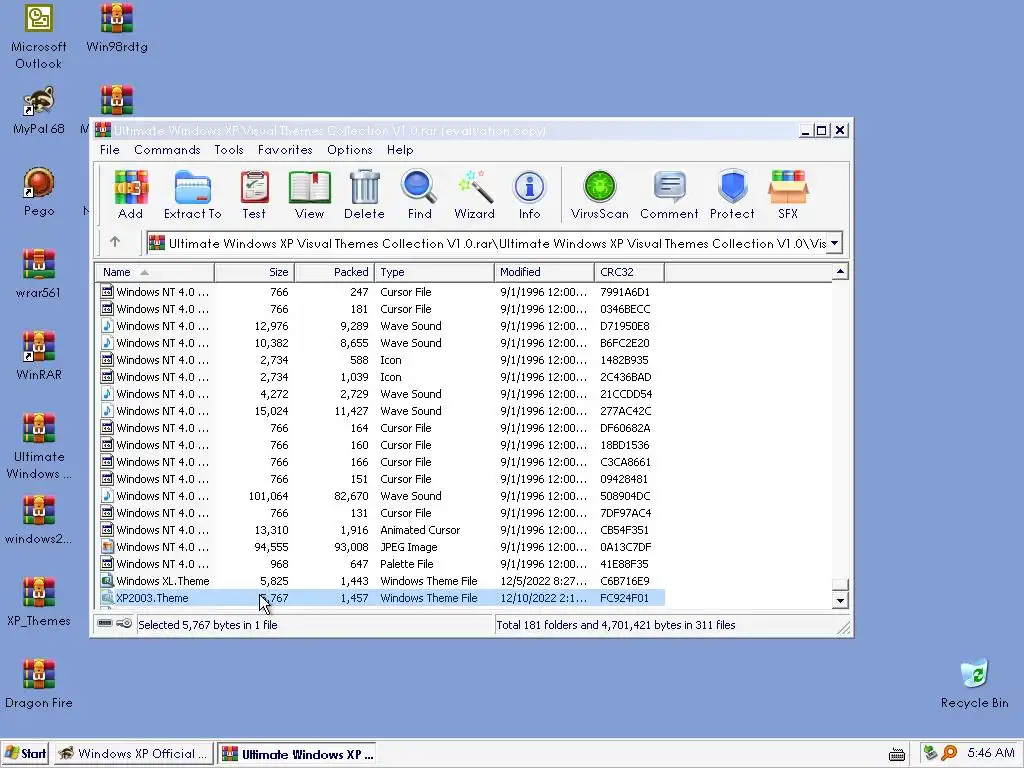Screen dimensions: 1024x768
Task: Click the Delete trash can icon
Action: tap(364, 195)
